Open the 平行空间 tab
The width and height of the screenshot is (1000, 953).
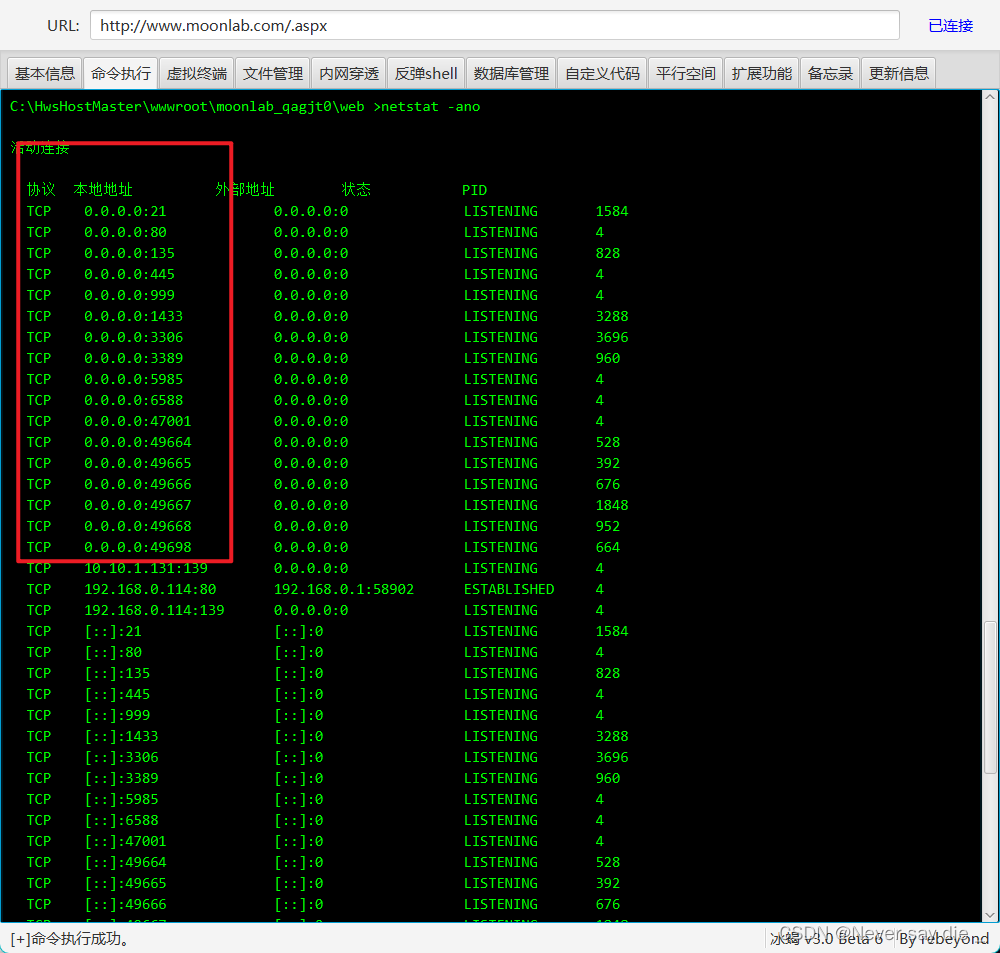686,73
